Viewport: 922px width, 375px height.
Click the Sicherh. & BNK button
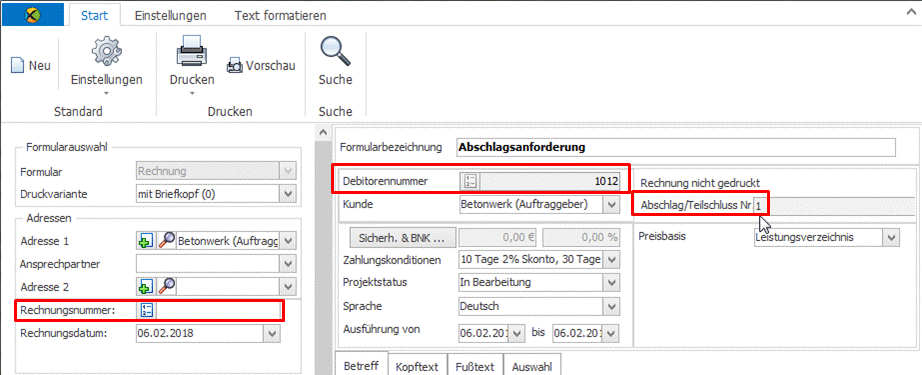tap(403, 237)
